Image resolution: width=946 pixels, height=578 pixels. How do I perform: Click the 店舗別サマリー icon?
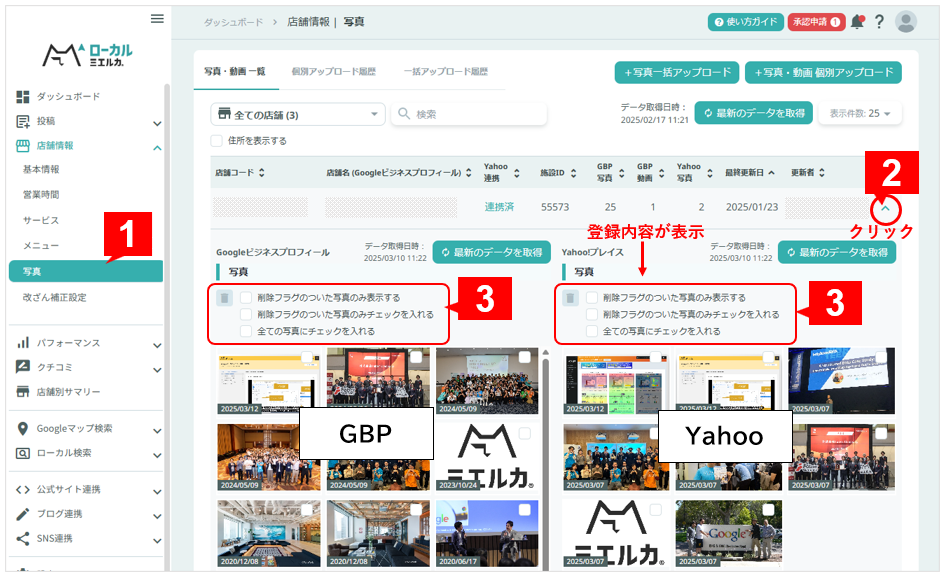point(23,392)
